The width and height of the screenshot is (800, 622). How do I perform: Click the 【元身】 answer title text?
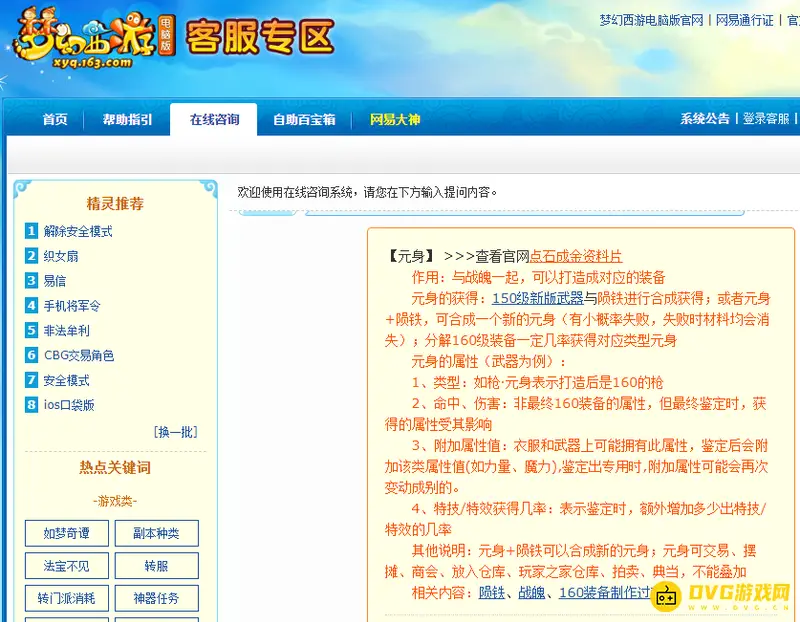(x=411, y=256)
